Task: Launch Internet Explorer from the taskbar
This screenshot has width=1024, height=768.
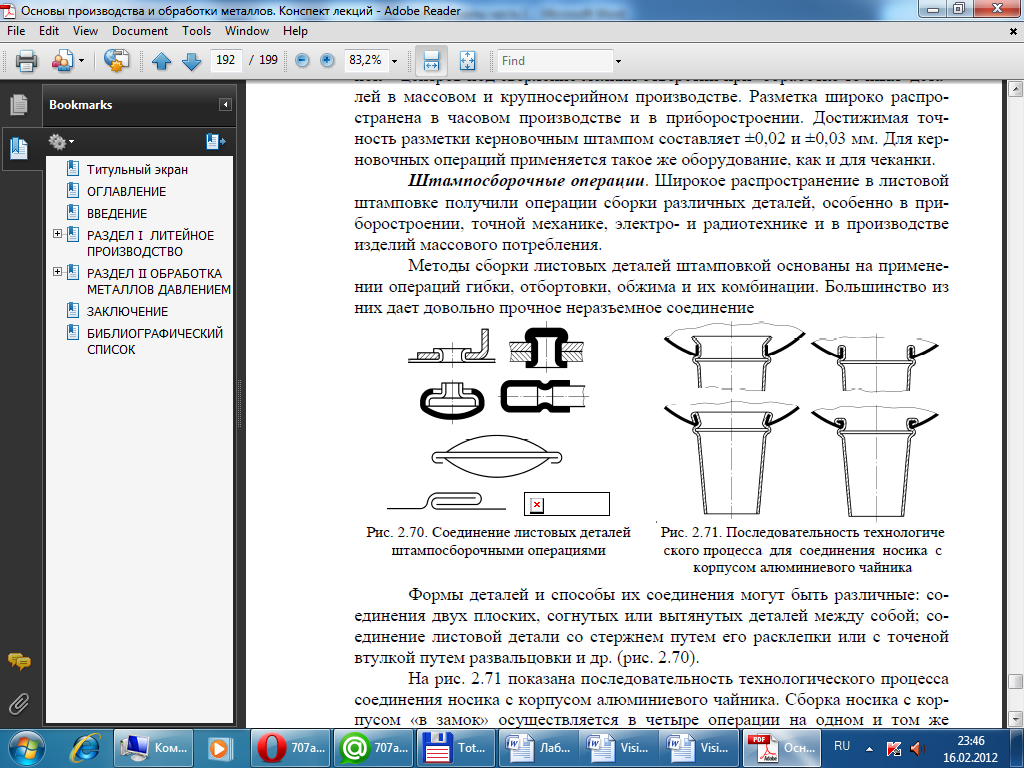Action: click(x=85, y=748)
